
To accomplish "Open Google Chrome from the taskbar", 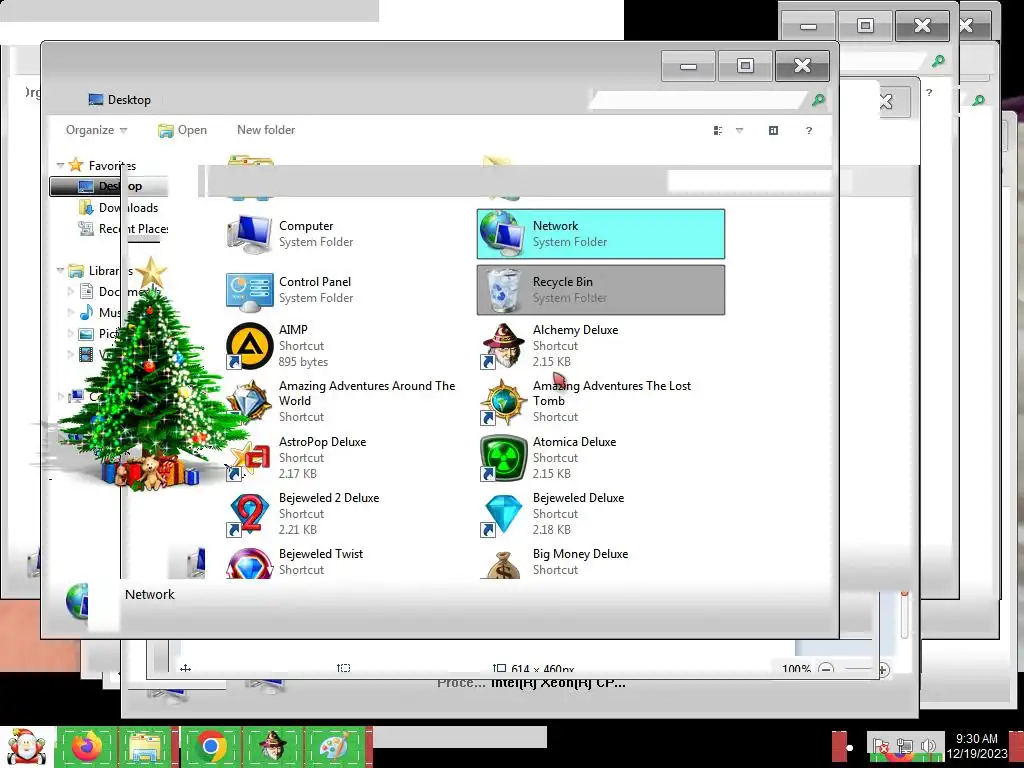I will (x=211, y=746).
